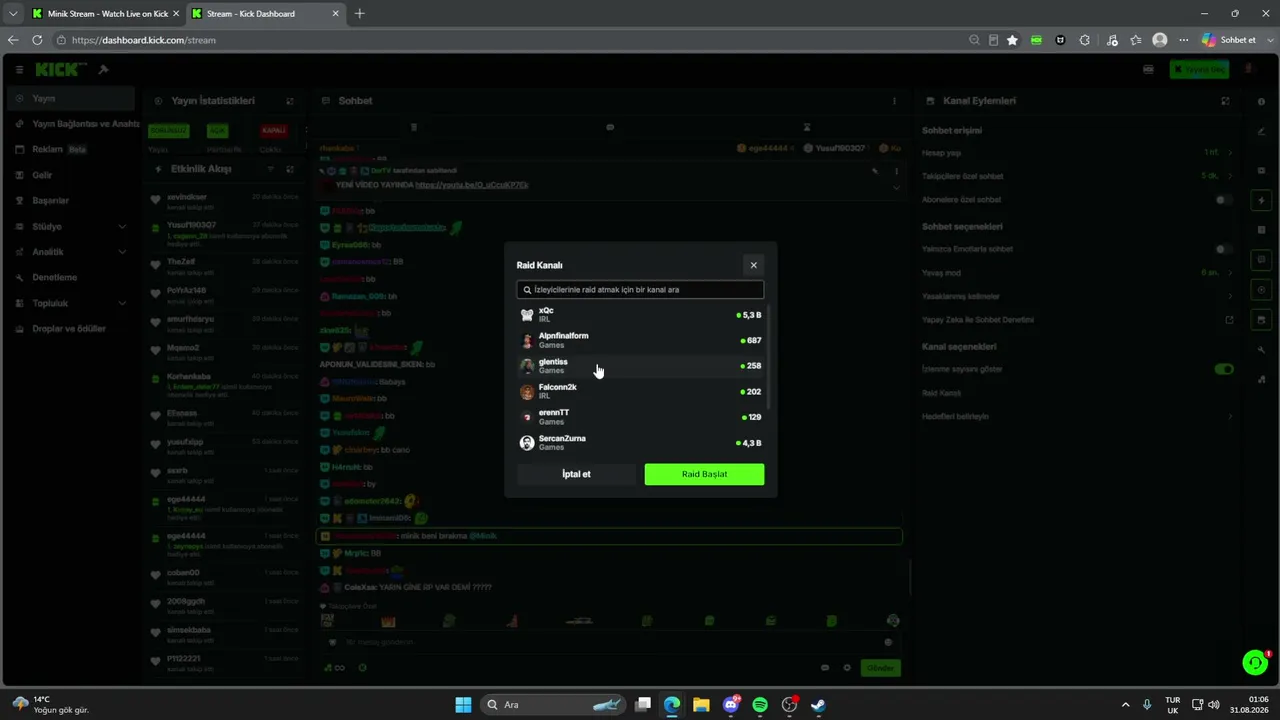Expand the Stüdyo submenu chevron
The image size is (1280, 720).
tap(122, 226)
